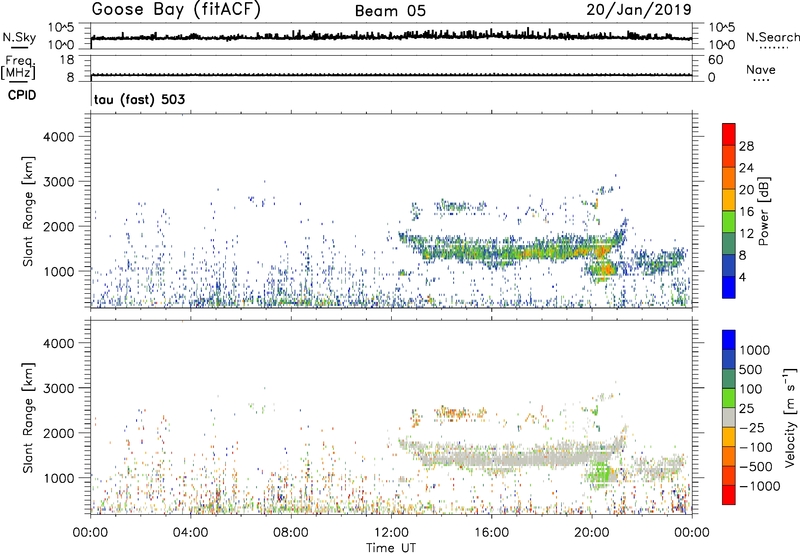Click the 'Power [dB]' color bar label
Image resolution: width=800 pixels, height=554 pixels.
click(x=763, y=211)
